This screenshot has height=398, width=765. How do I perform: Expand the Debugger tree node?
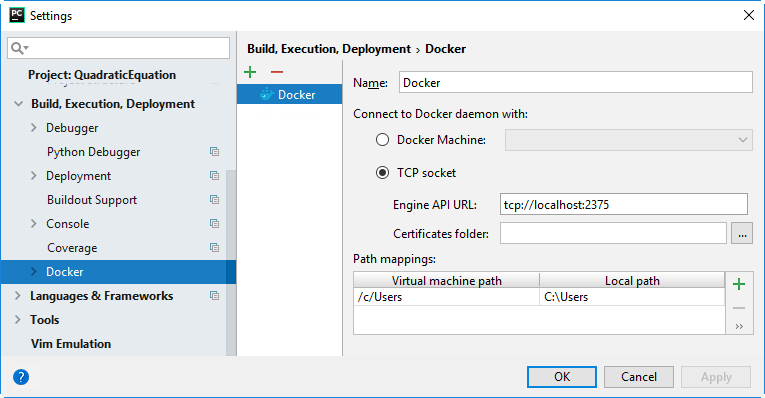pos(34,128)
